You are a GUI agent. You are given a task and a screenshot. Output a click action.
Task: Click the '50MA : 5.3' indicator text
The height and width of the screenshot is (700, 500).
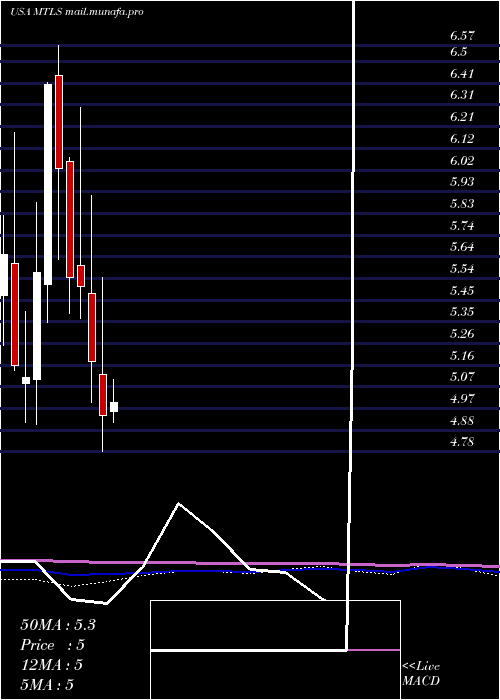(58, 625)
